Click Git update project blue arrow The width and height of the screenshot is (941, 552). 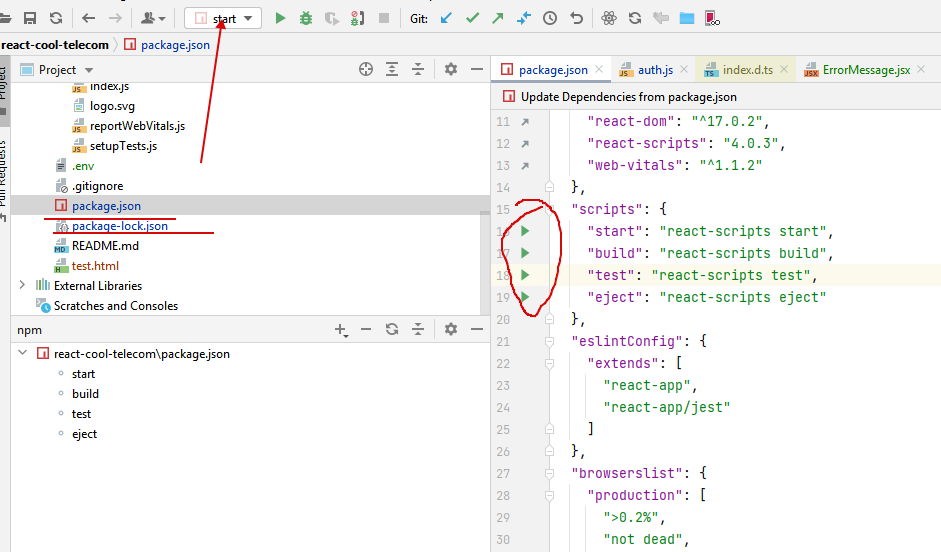pos(446,18)
